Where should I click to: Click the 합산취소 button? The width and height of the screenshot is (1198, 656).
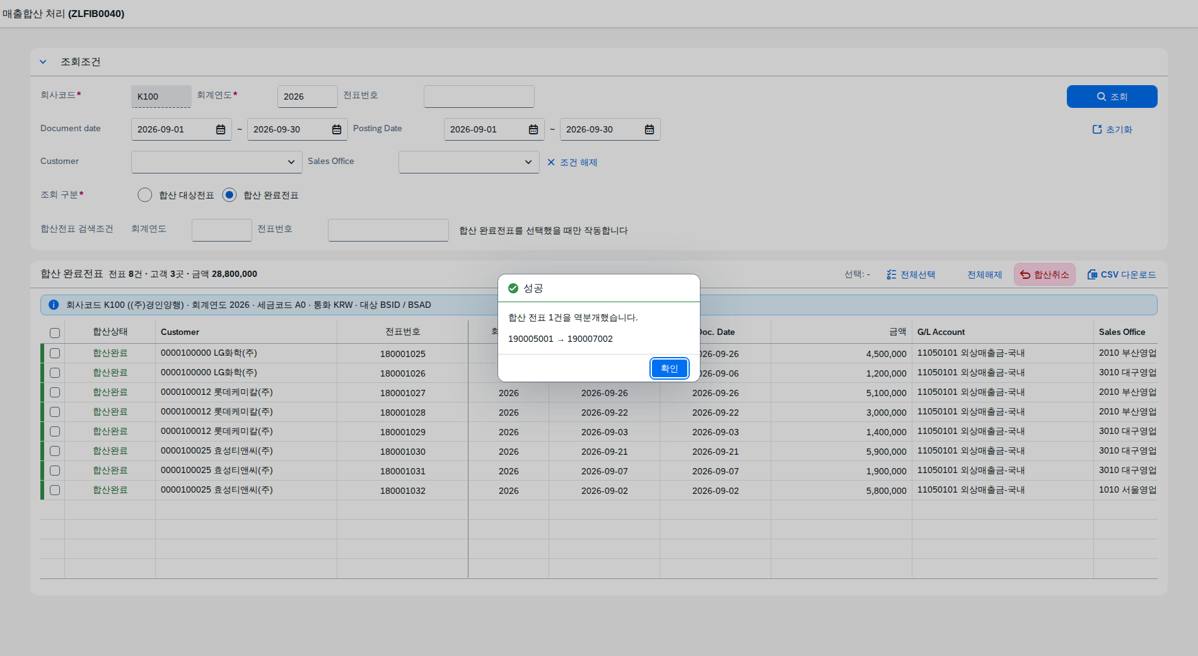[x=1044, y=274]
